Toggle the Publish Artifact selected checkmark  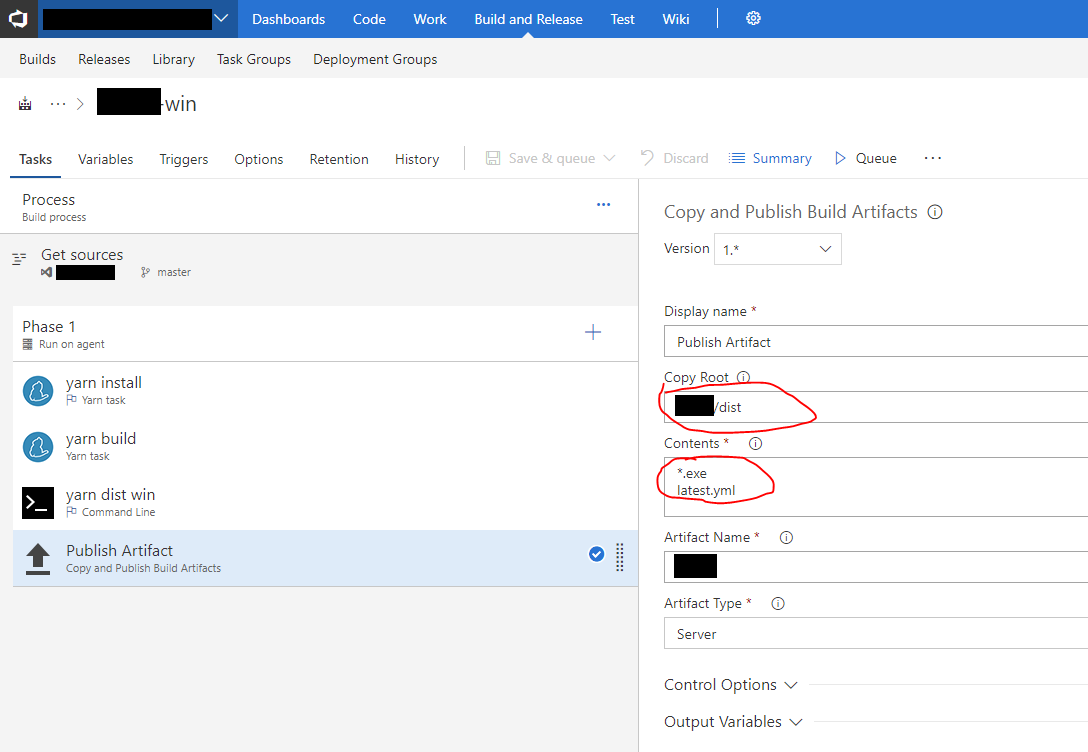[x=596, y=554]
